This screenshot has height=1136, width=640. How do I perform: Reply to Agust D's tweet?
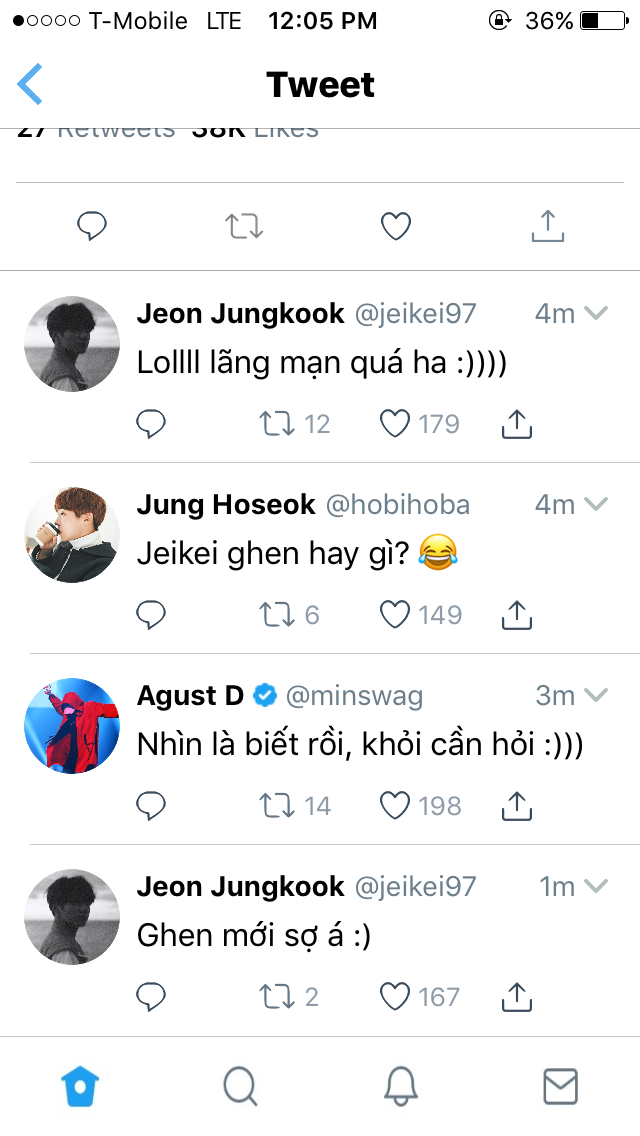150,805
